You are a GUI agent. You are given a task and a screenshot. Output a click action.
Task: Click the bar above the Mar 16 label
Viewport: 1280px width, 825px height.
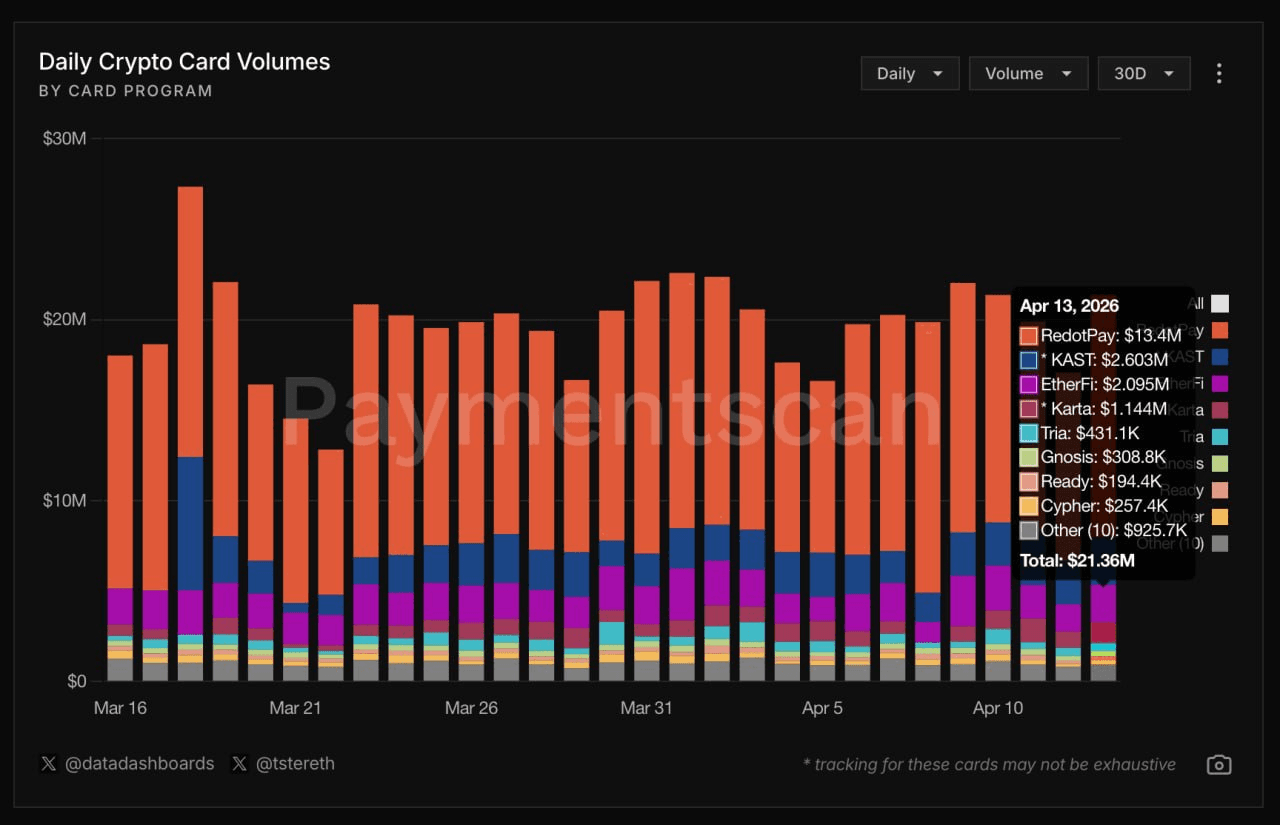120,450
